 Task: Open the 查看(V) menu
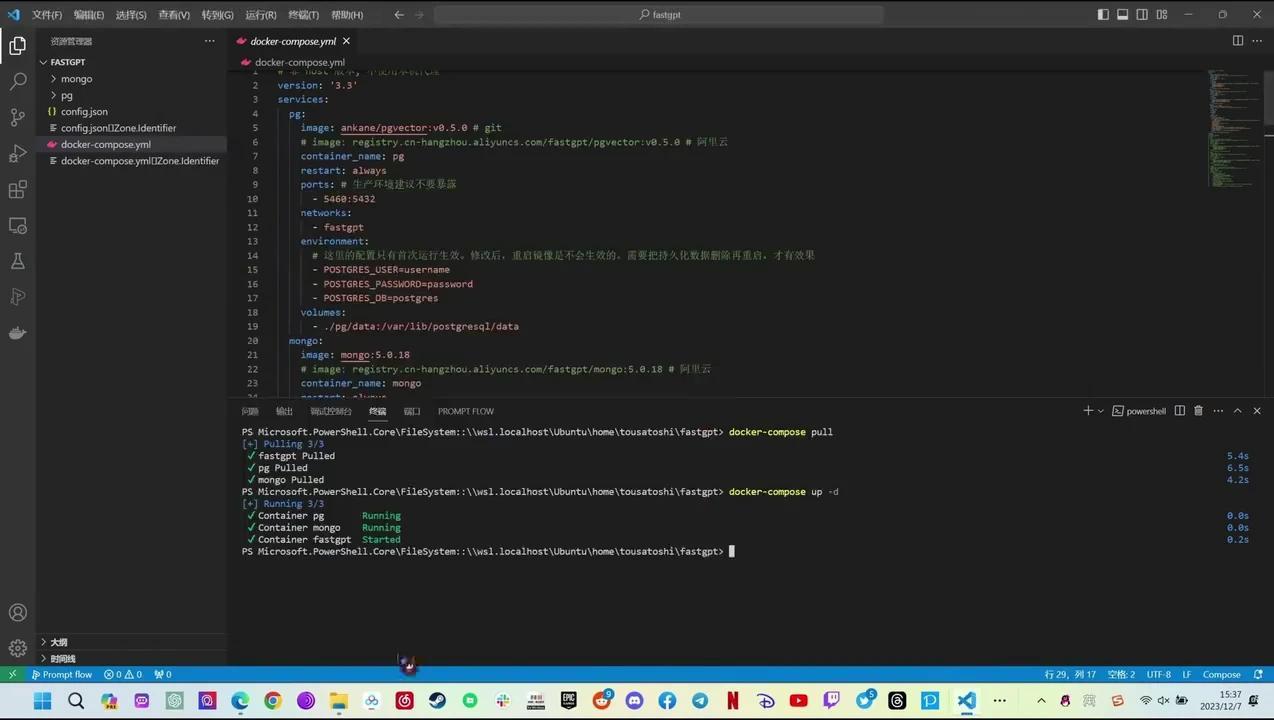click(x=174, y=15)
